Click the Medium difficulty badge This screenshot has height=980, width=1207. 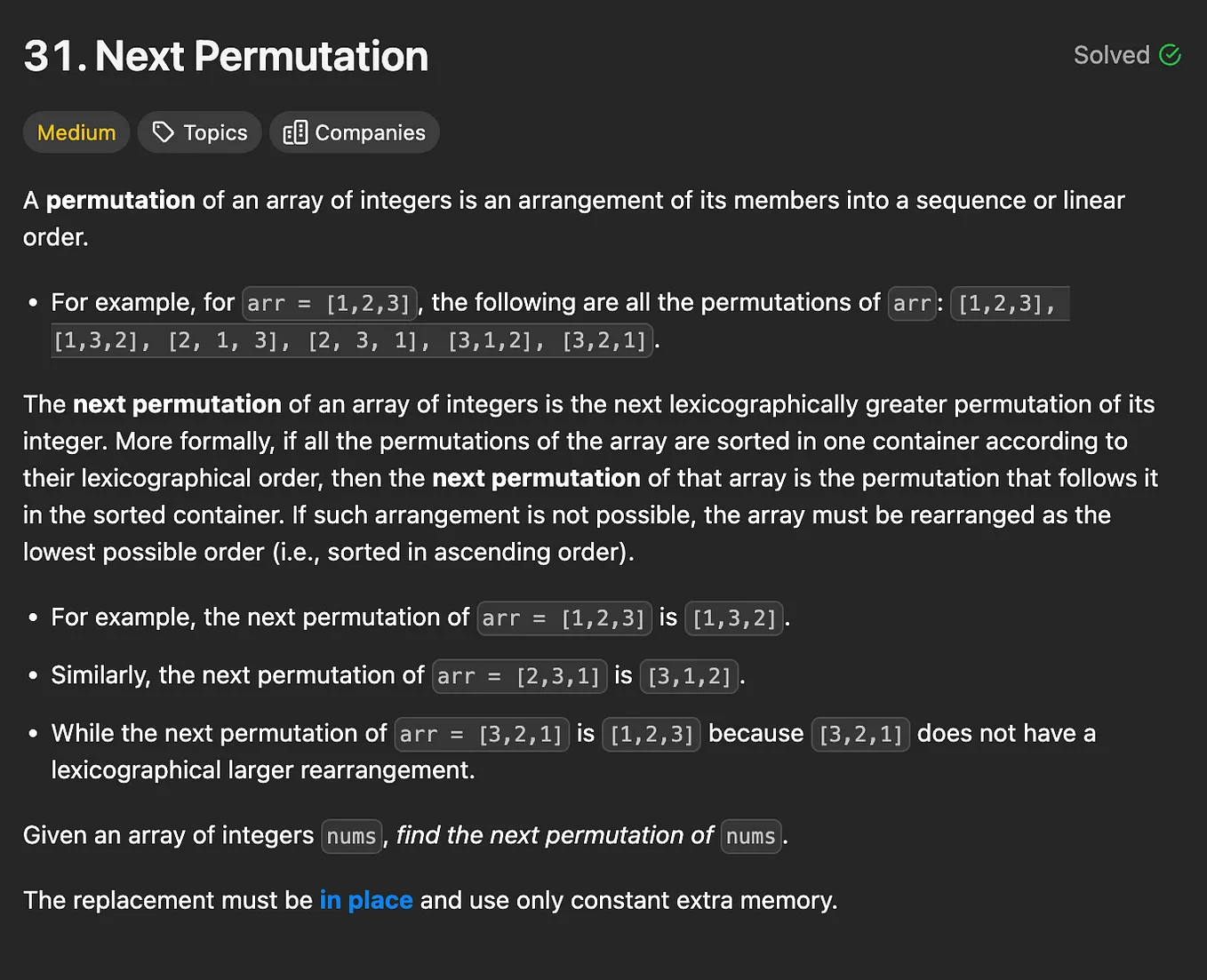coord(76,132)
